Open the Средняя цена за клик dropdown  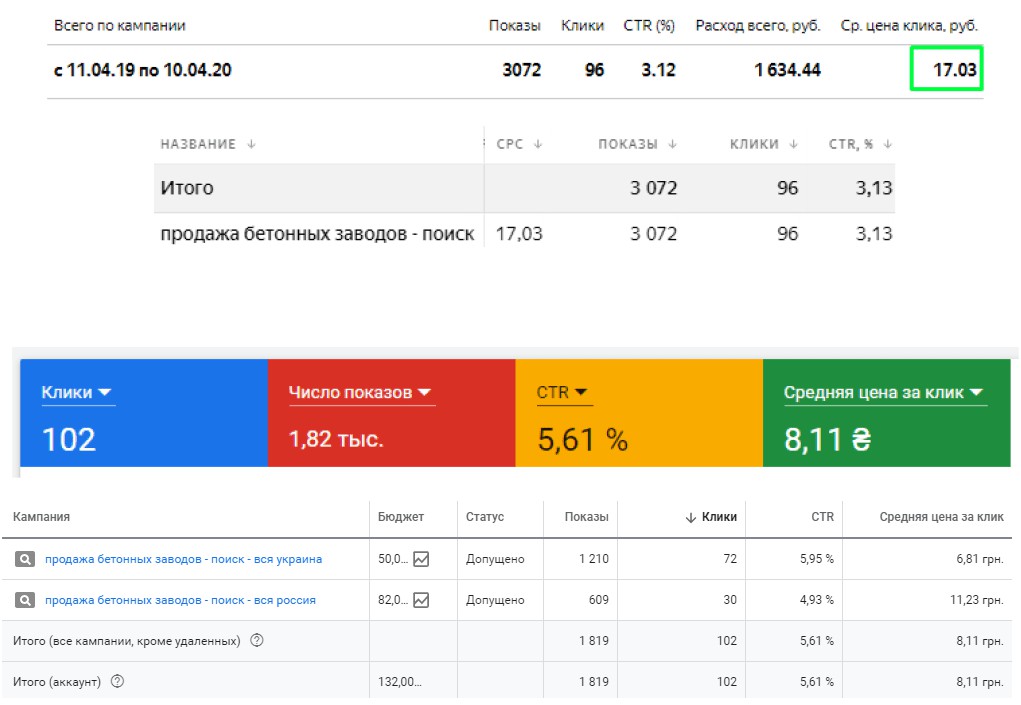click(884, 393)
